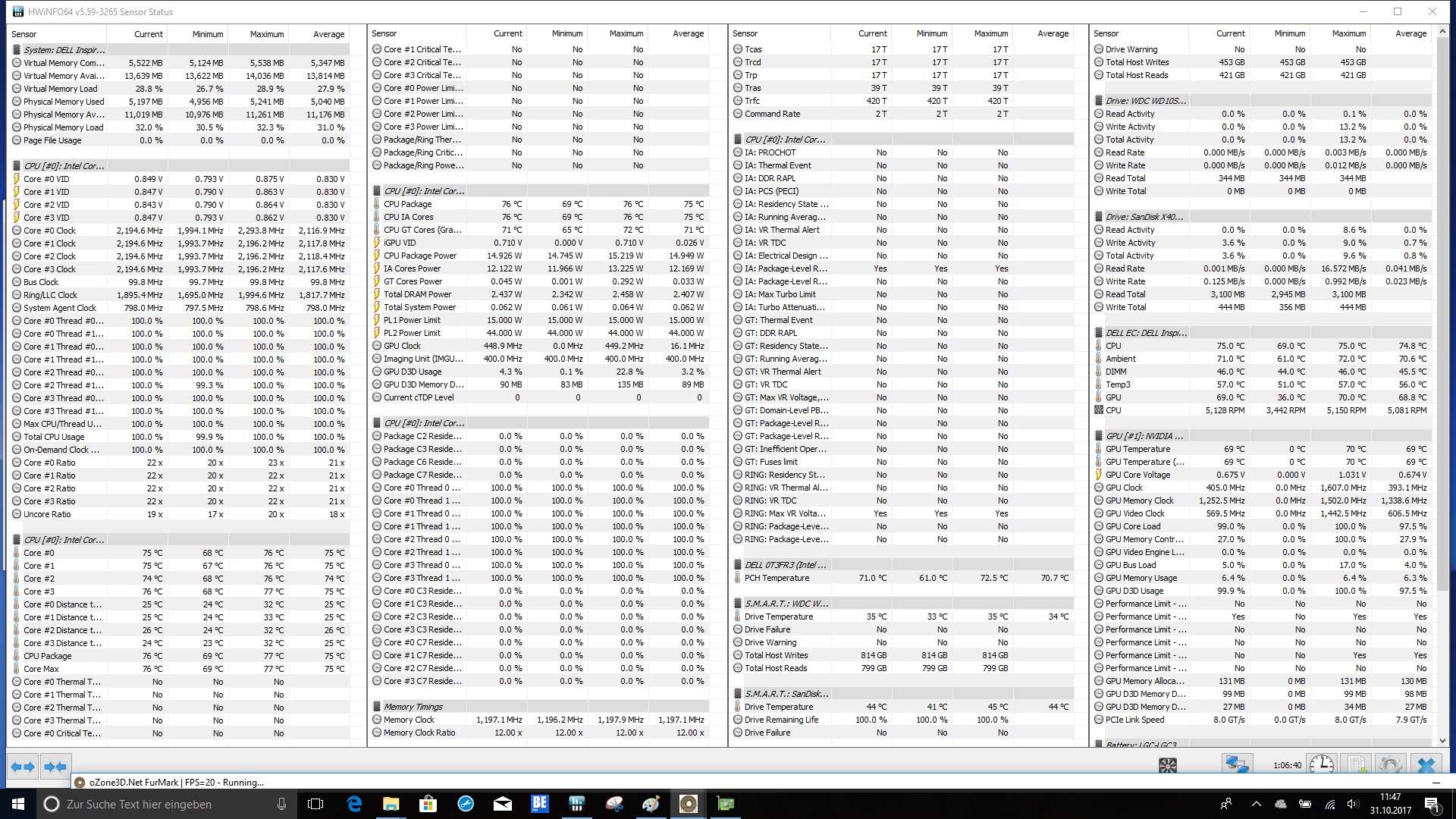Viewport: 1456px width, 819px height.
Task: Open the FurMark app in the taskbar
Action: click(x=689, y=804)
